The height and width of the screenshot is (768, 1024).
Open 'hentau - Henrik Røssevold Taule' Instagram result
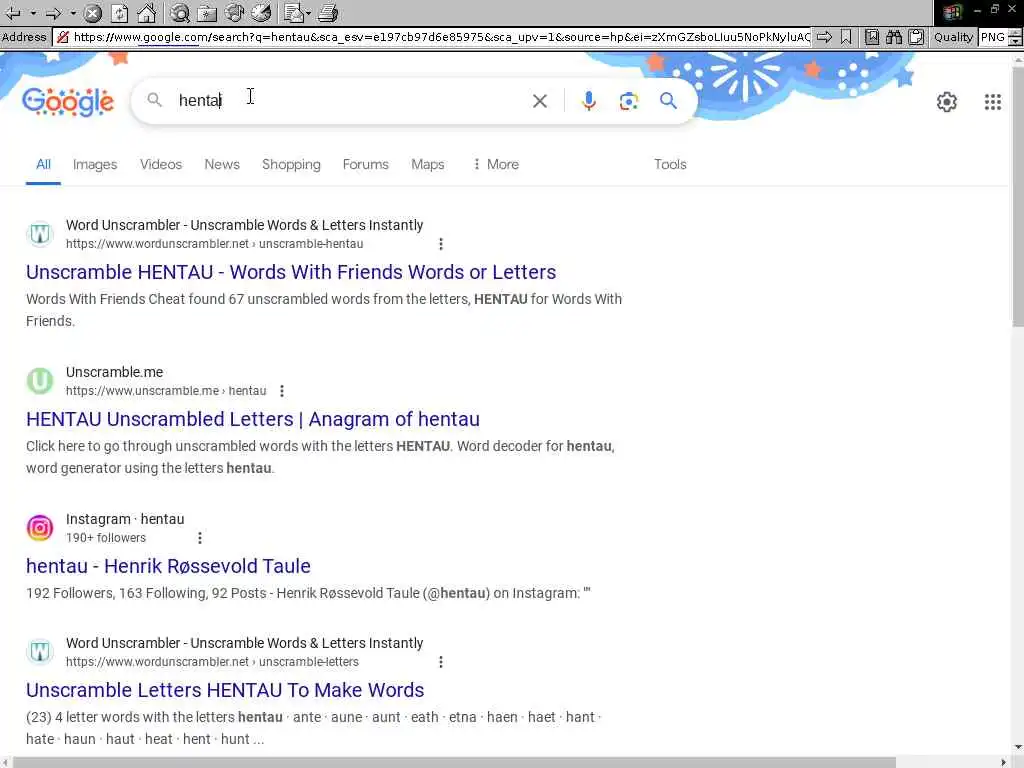(x=168, y=566)
